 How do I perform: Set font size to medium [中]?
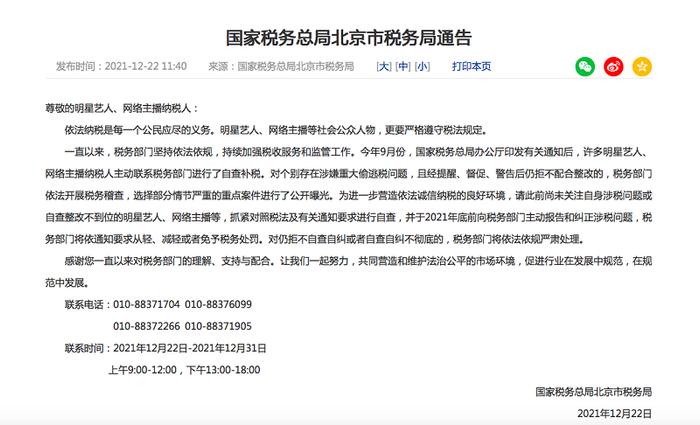[403, 67]
